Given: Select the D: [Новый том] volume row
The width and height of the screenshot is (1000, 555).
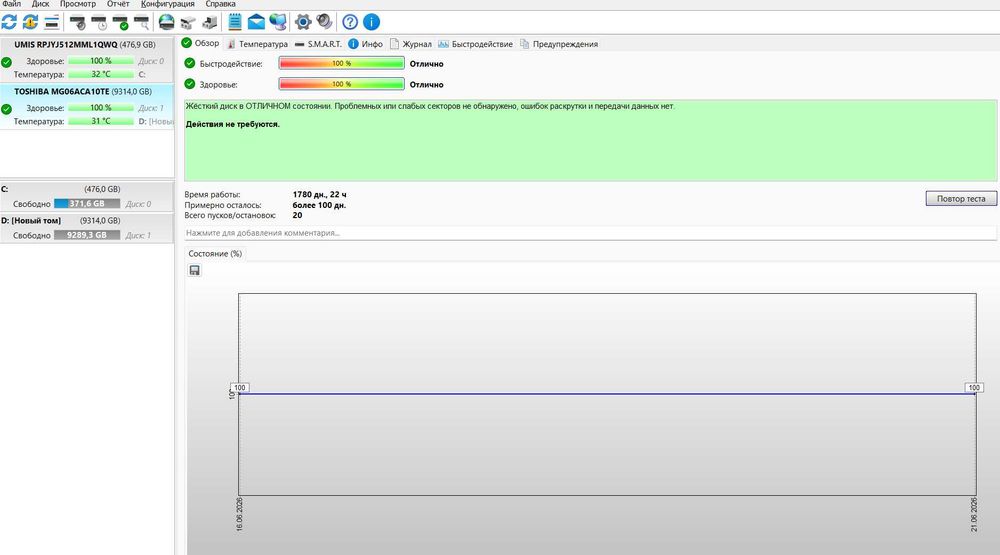Looking at the screenshot, I should pos(87,228).
